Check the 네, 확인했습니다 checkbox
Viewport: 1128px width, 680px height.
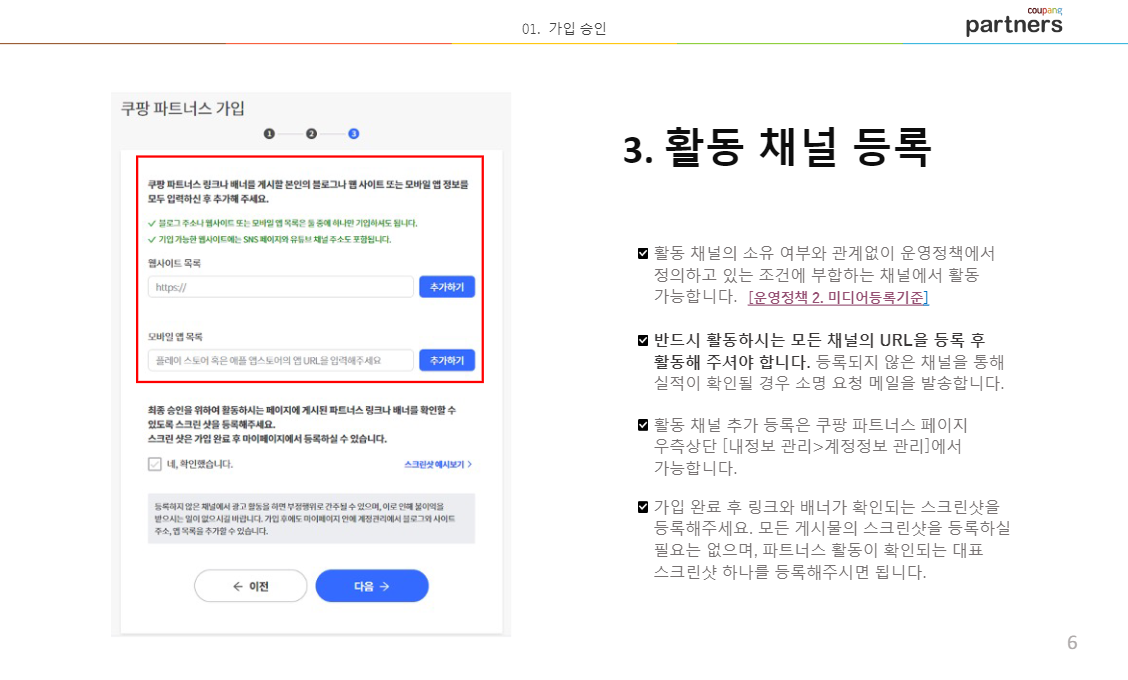coord(153,464)
